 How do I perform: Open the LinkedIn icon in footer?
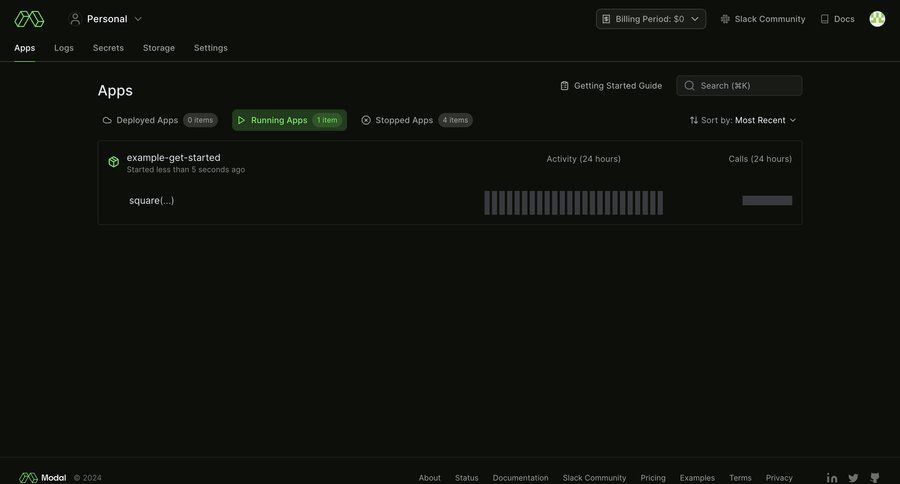click(832, 478)
